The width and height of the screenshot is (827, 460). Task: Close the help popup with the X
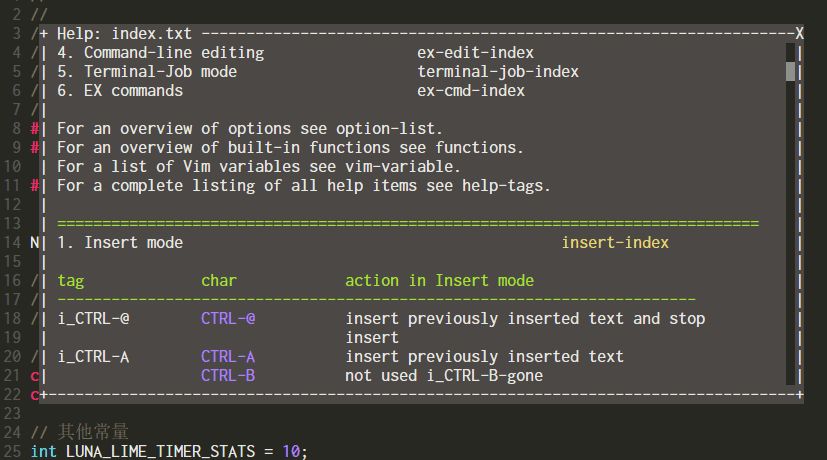(x=799, y=33)
